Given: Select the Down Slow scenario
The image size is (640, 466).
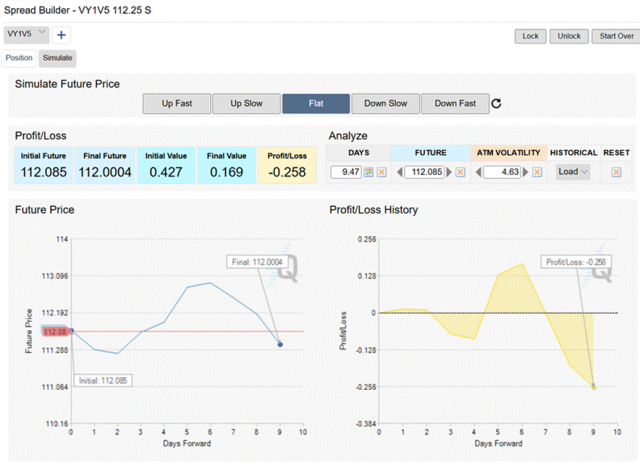Looking at the screenshot, I should tap(385, 103).
